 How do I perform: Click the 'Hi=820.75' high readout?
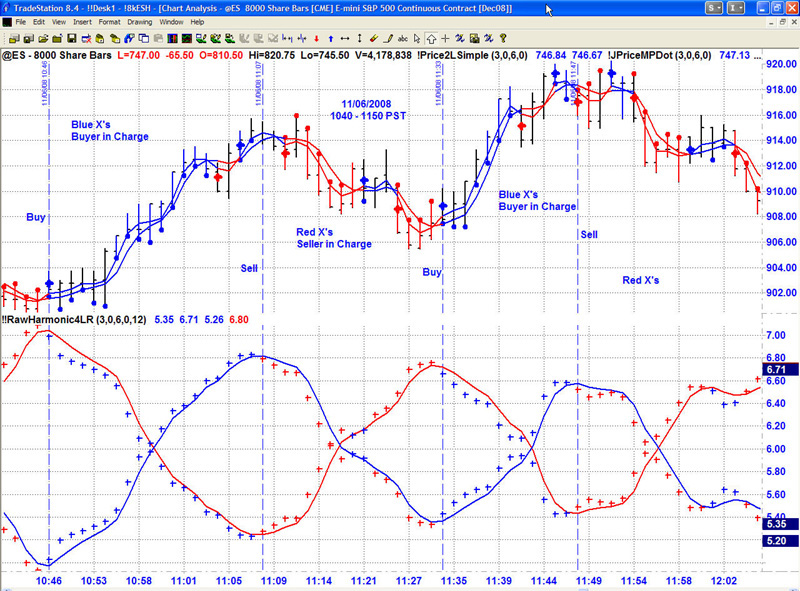(x=271, y=55)
